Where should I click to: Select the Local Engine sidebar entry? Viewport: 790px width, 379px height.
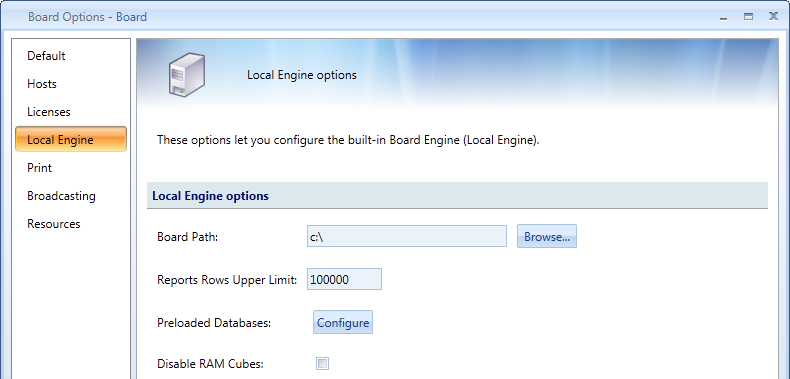pos(71,139)
